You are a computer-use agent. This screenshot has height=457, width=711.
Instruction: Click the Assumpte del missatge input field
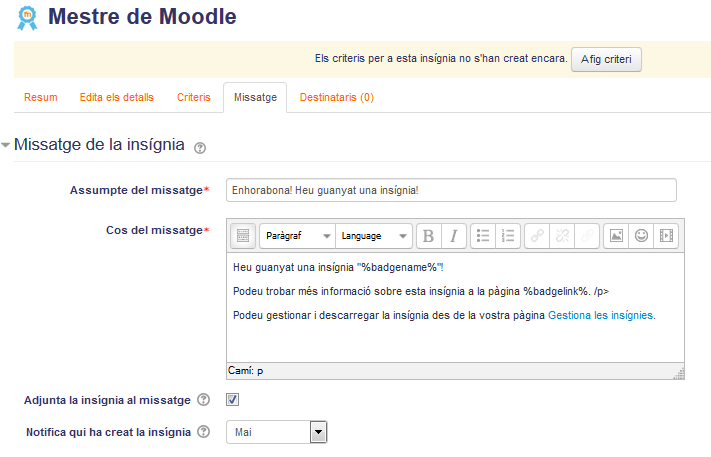451,190
